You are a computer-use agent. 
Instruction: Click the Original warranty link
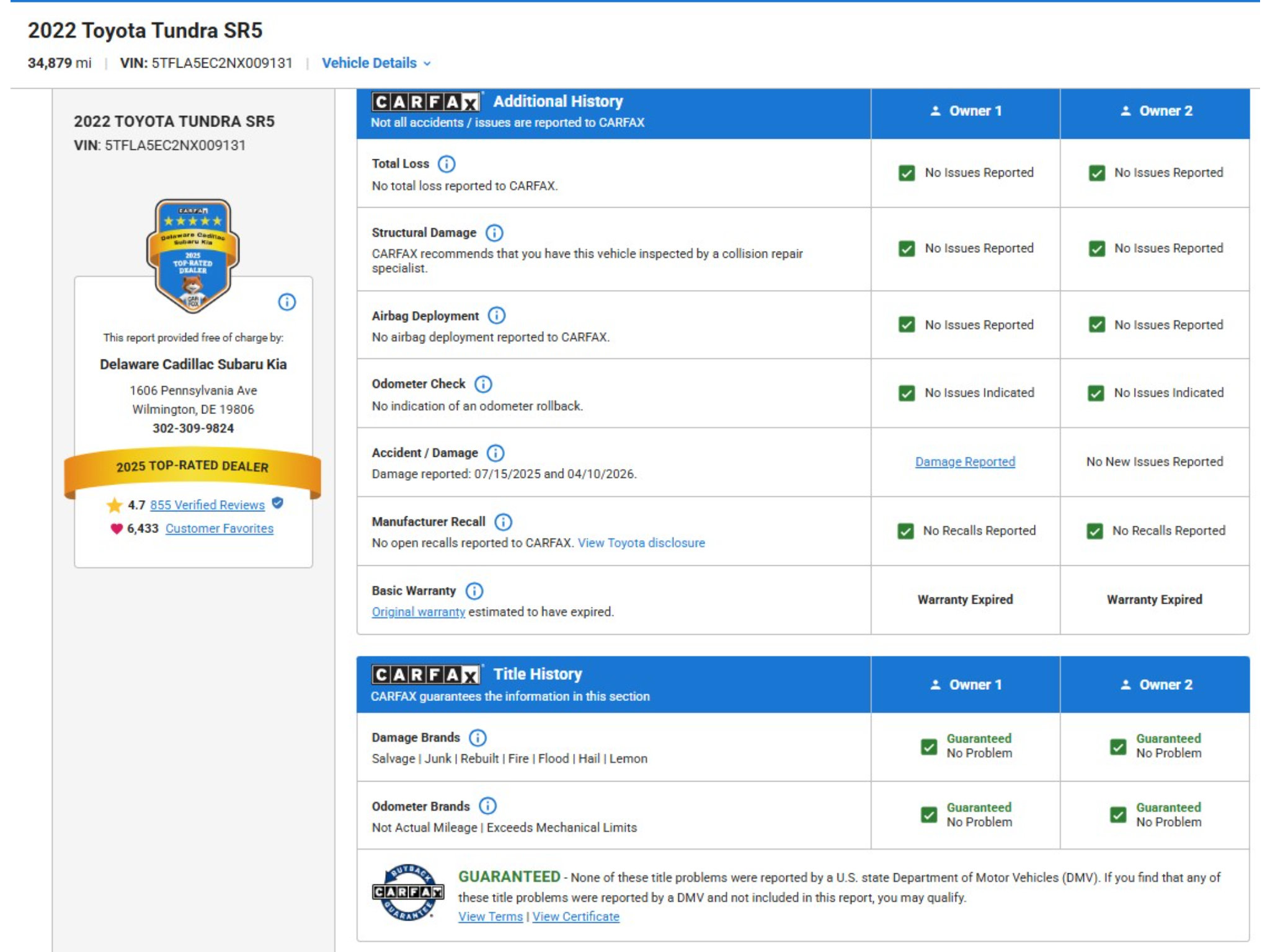click(x=419, y=612)
